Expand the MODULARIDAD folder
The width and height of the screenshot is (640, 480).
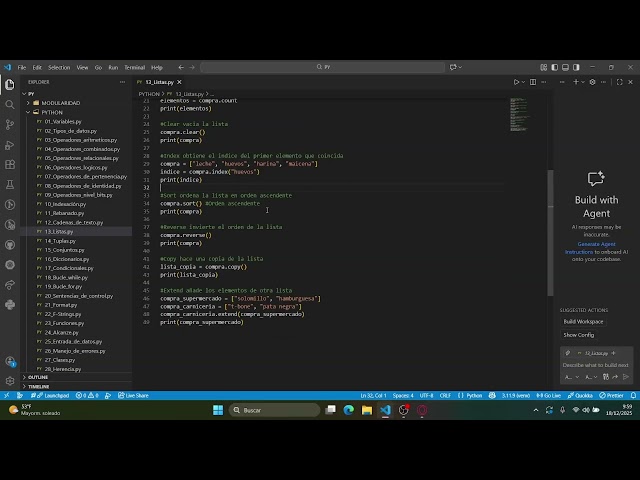click(x=28, y=103)
